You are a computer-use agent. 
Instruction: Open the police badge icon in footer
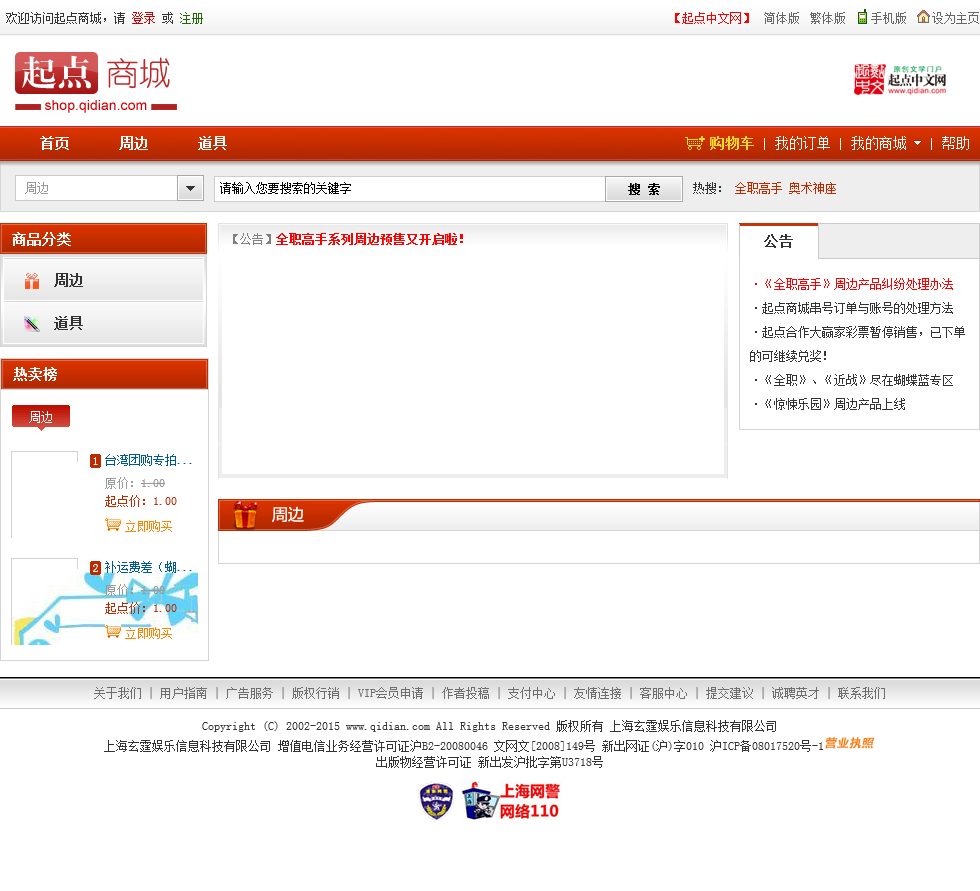[x=436, y=801]
